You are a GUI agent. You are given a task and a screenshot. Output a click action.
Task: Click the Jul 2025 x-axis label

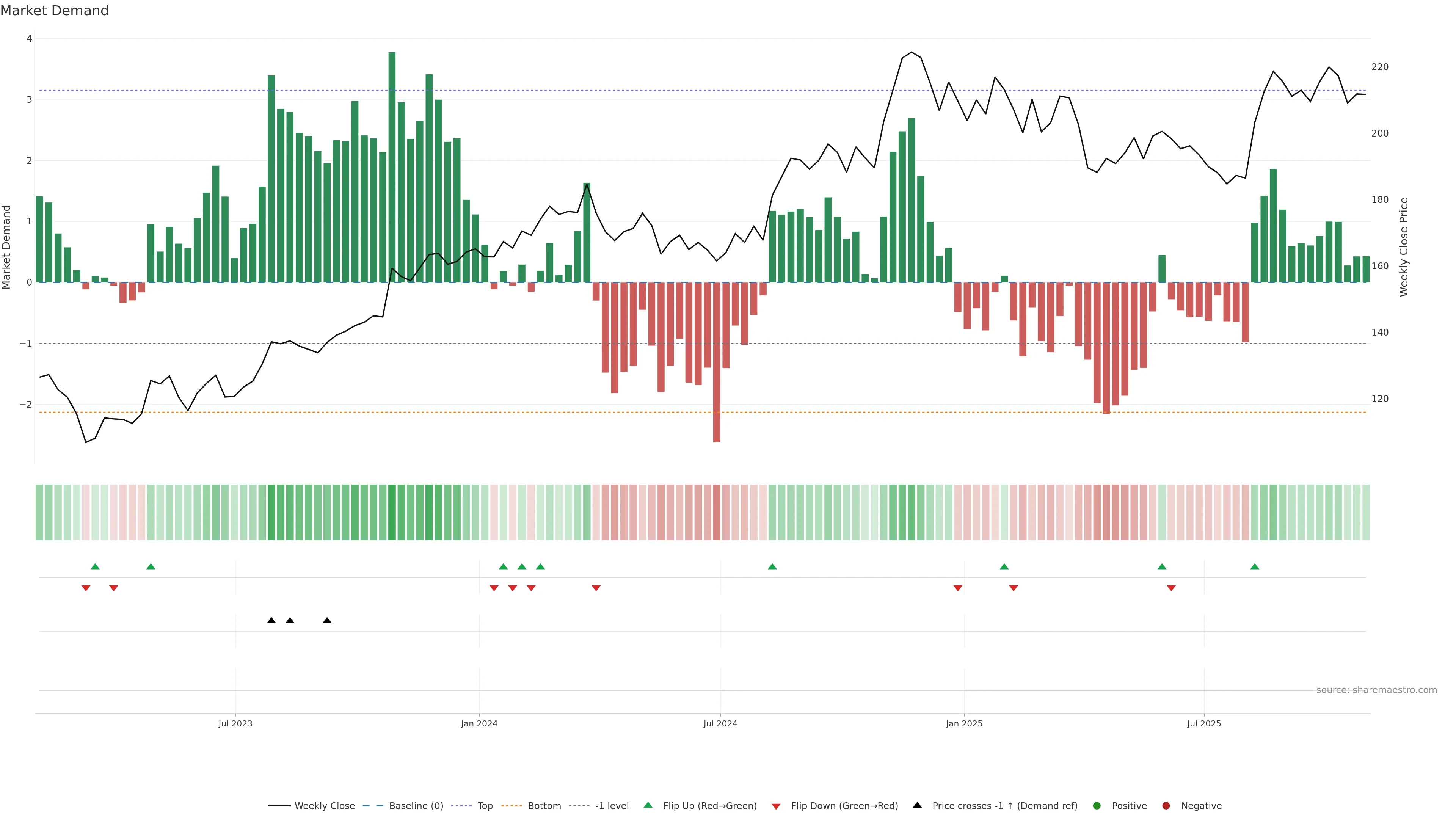click(1204, 723)
